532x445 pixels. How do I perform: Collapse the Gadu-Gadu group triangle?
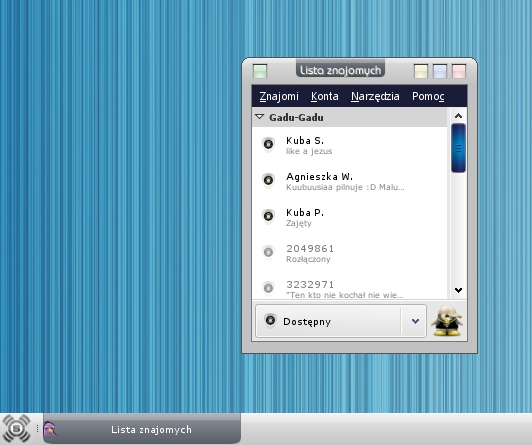point(260,117)
